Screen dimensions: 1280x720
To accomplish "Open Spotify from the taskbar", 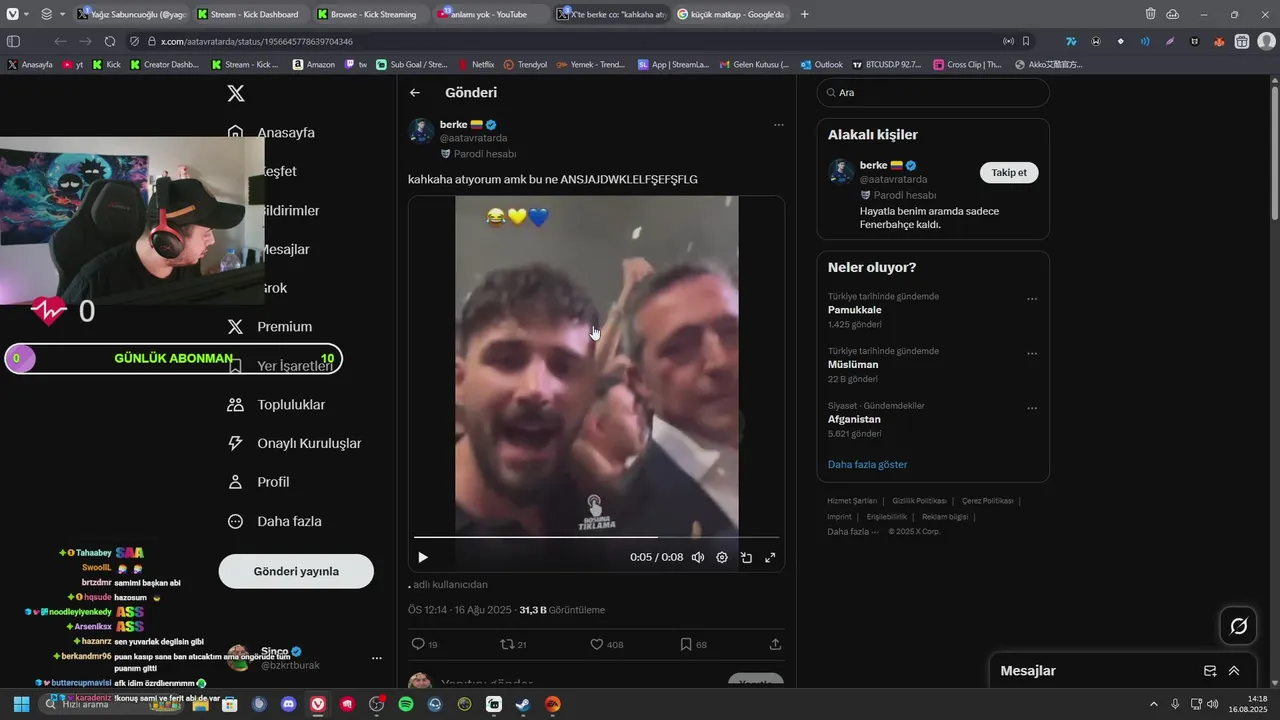I will (406, 704).
